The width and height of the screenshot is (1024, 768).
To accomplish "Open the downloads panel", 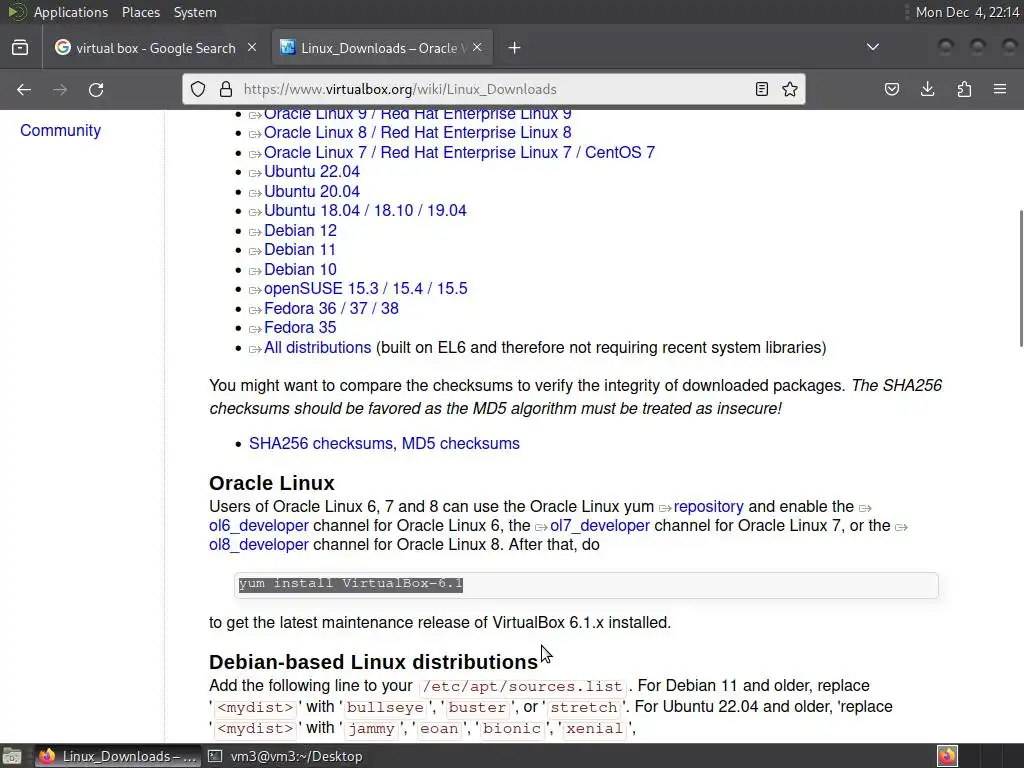I will 927,89.
